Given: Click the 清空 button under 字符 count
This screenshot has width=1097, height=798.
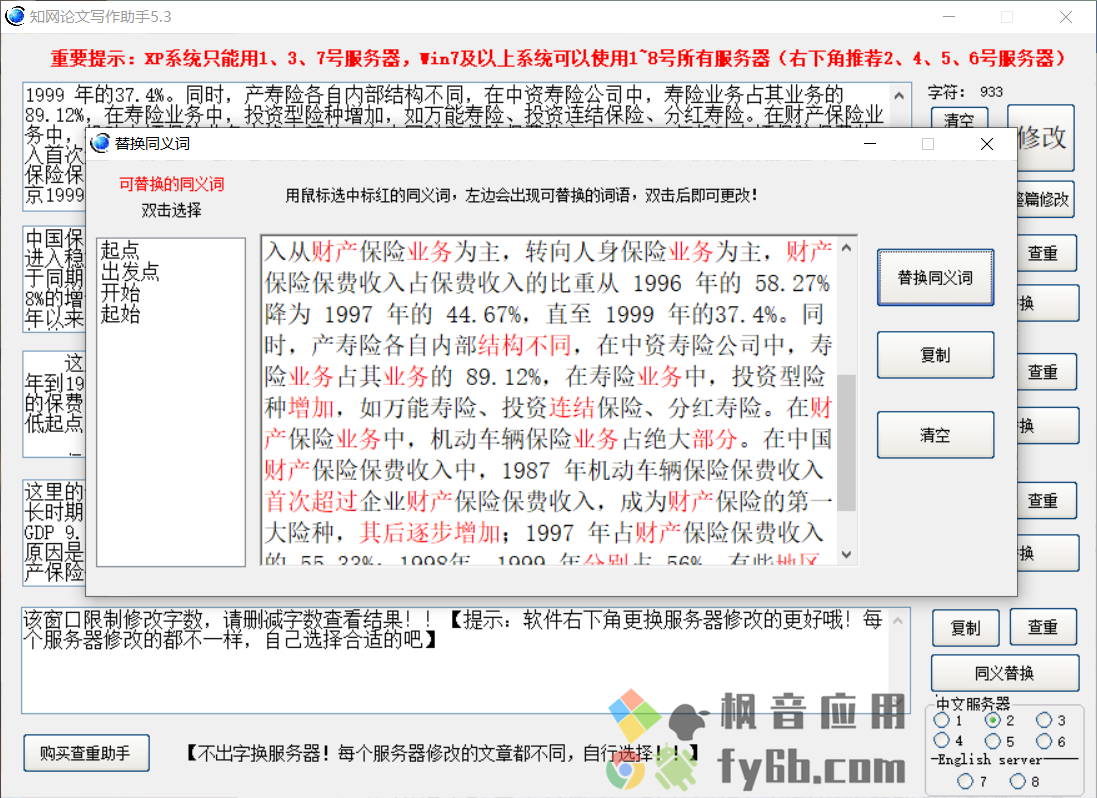Looking at the screenshot, I should (959, 118).
